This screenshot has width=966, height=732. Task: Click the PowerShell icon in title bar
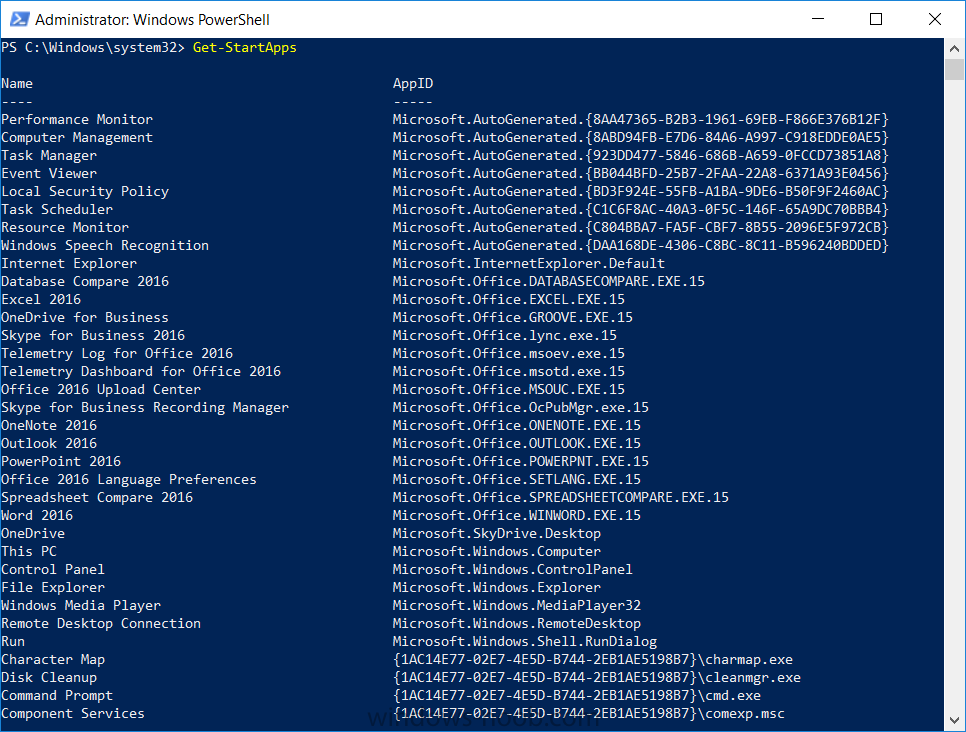tap(19, 19)
